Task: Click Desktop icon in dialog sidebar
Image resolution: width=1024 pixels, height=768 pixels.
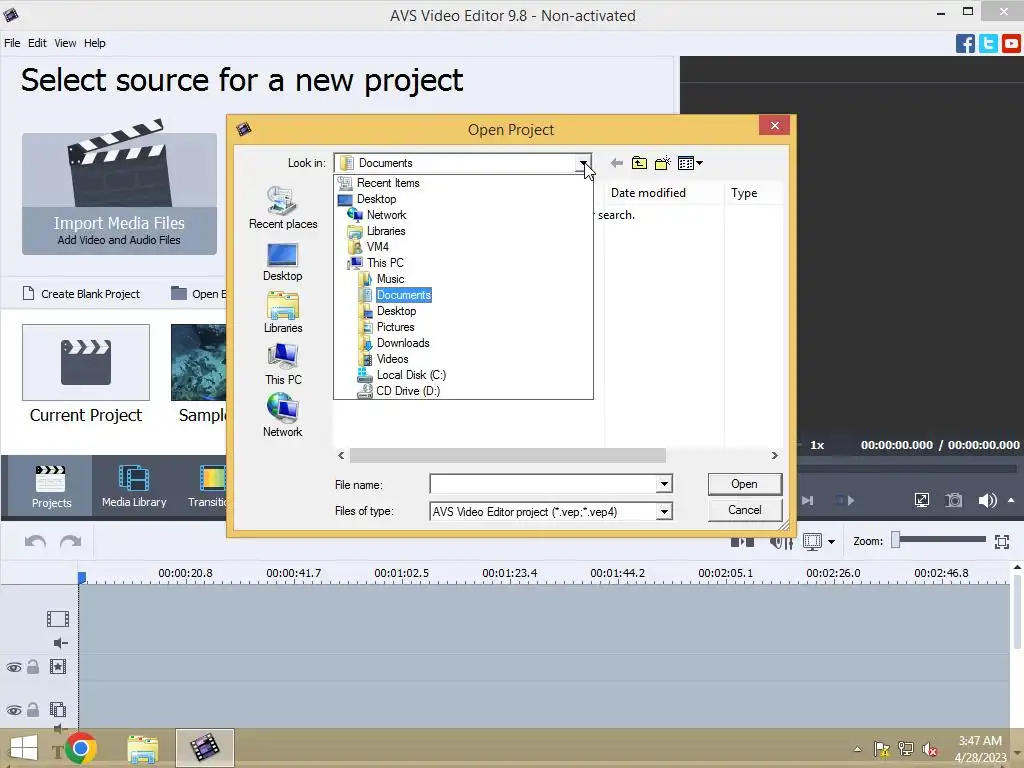Action: coord(283,262)
